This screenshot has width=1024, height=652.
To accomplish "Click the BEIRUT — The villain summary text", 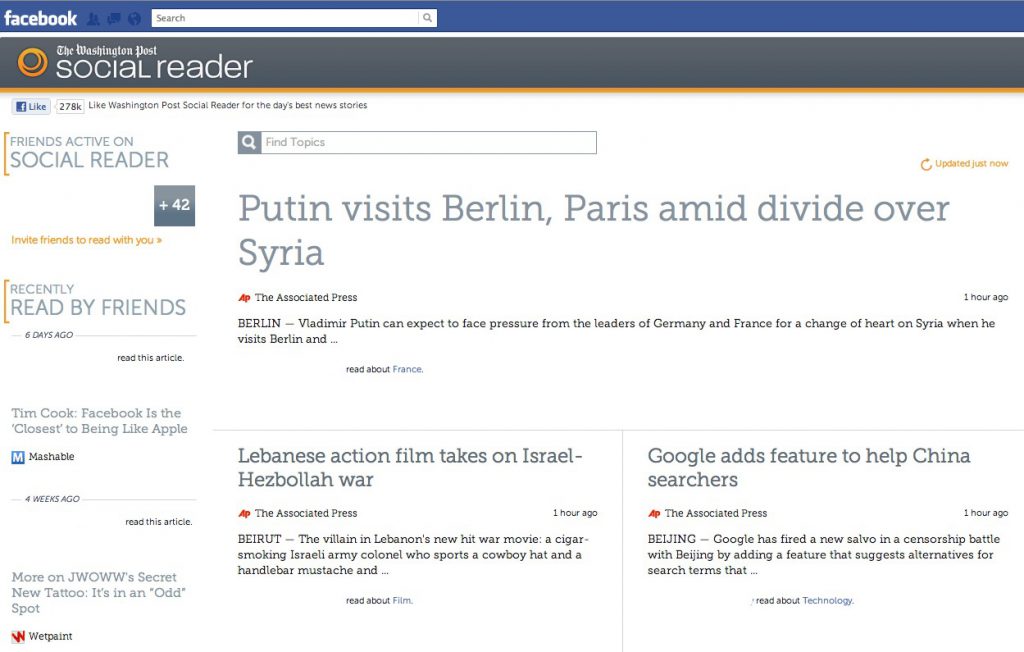I will click(x=413, y=555).
